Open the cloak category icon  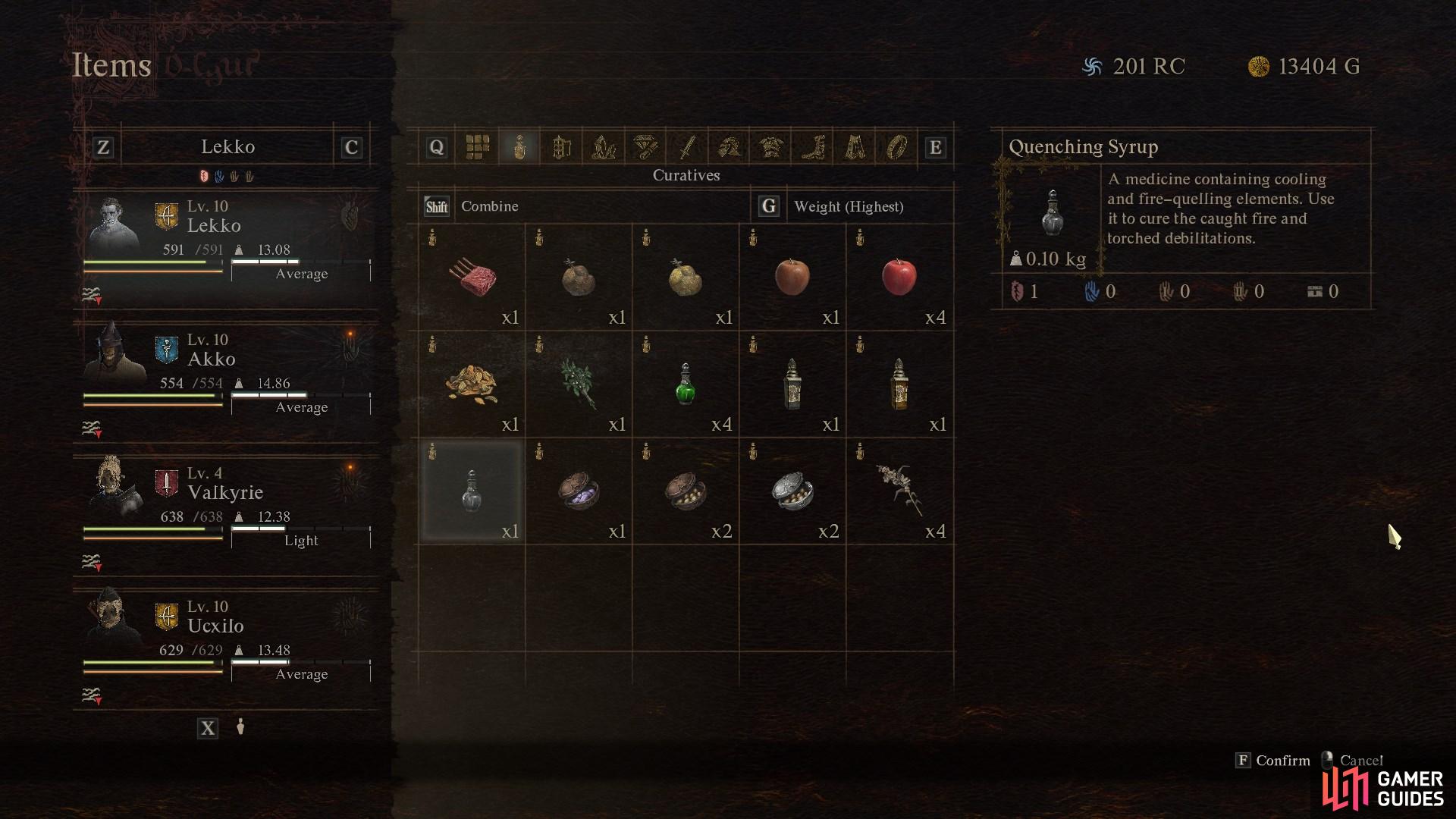tap(855, 147)
